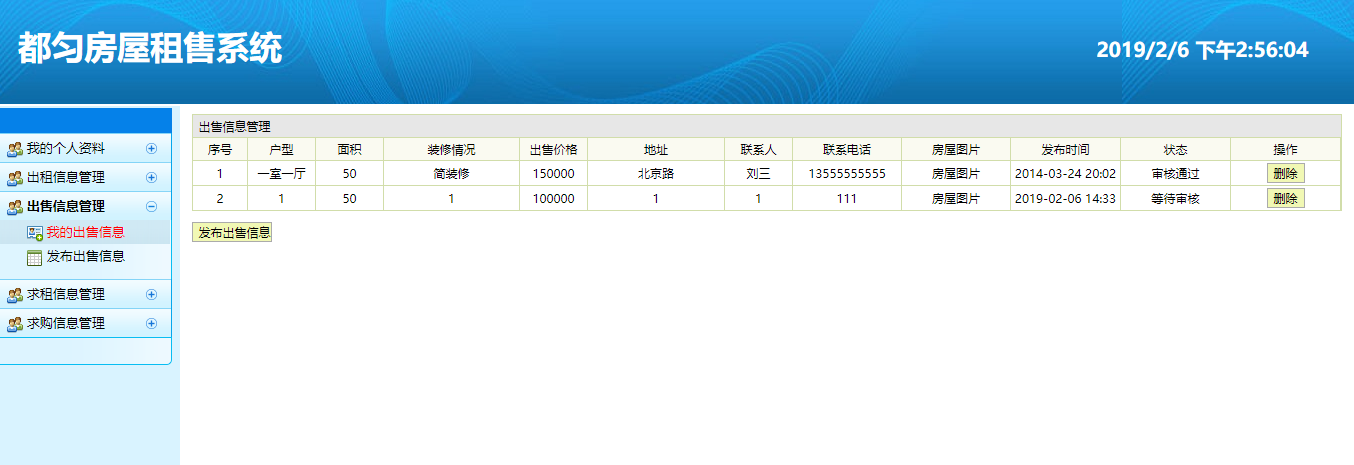This screenshot has height=465, width=1354.
Task: Collapse the 出售信息管理 section with minus icon
Action: (x=151, y=207)
